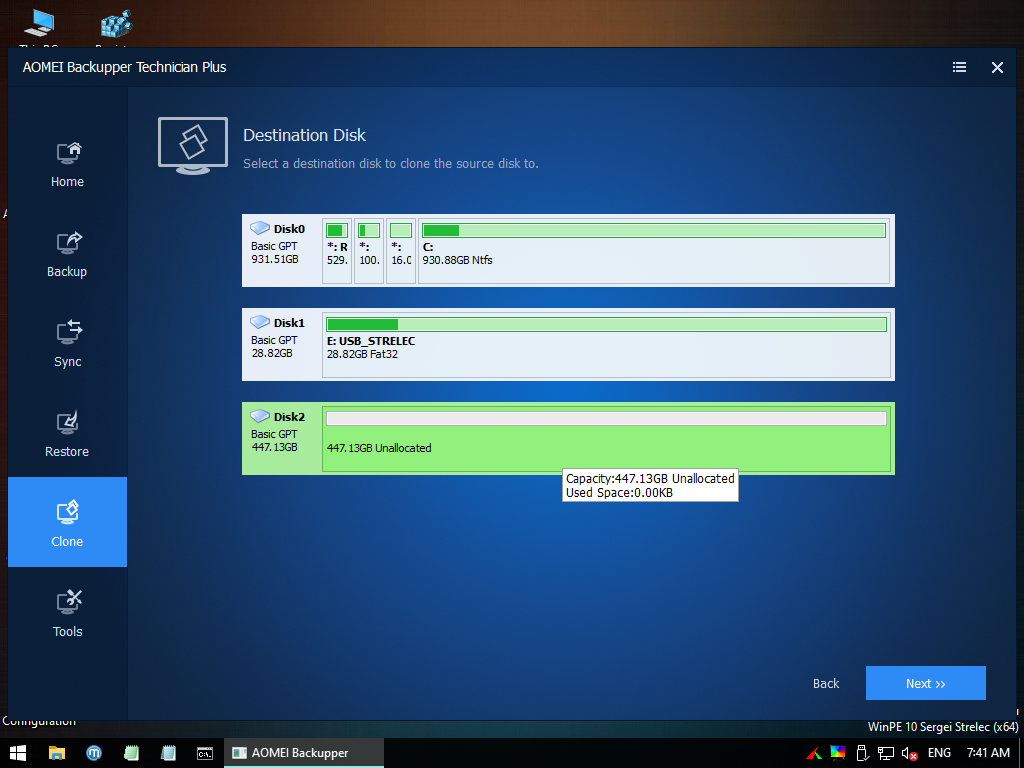Viewport: 1024px width, 768px height.
Task: Click the USB safely remove tray icon
Action: coord(862,753)
